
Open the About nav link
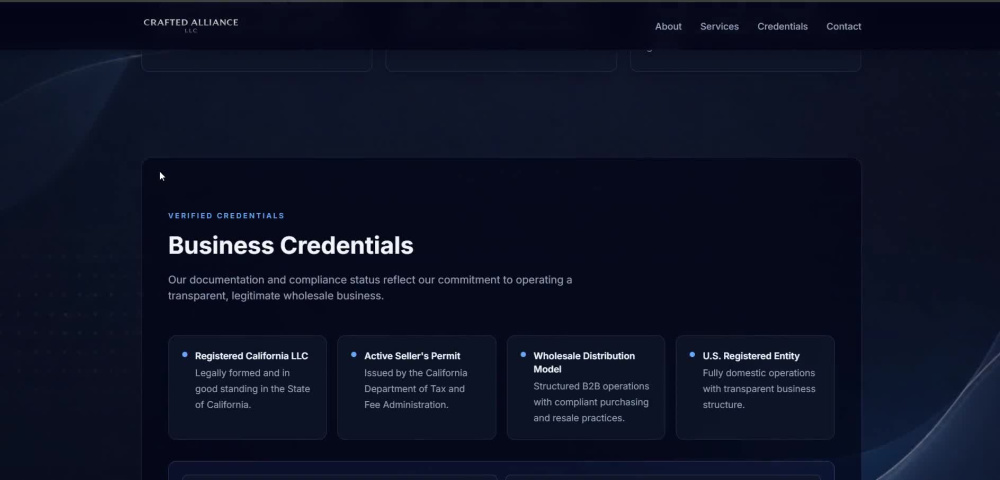pyautogui.click(x=668, y=26)
